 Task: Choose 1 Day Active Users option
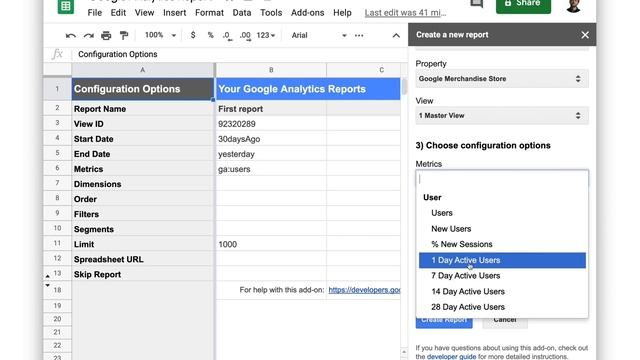coord(502,260)
